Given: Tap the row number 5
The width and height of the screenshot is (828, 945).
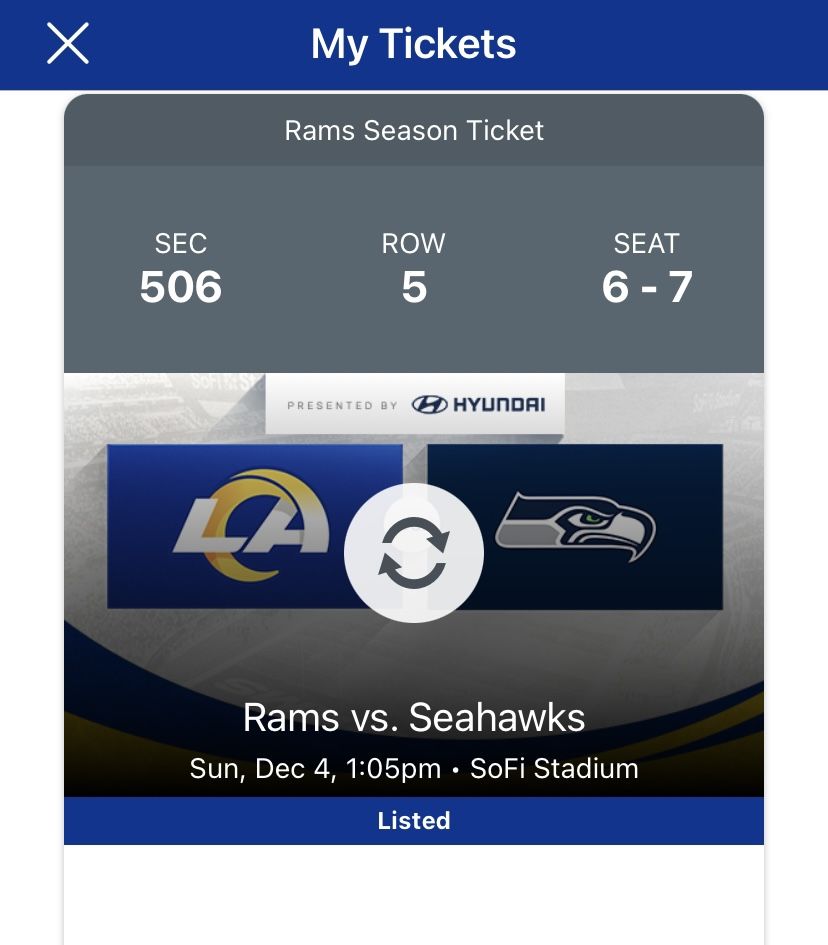Looking at the screenshot, I should pyautogui.click(x=414, y=288).
